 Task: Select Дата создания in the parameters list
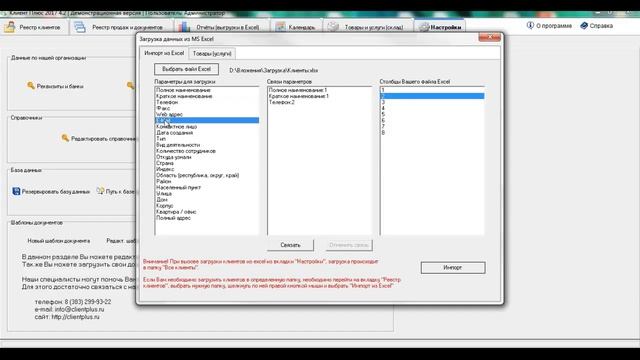(x=207, y=133)
